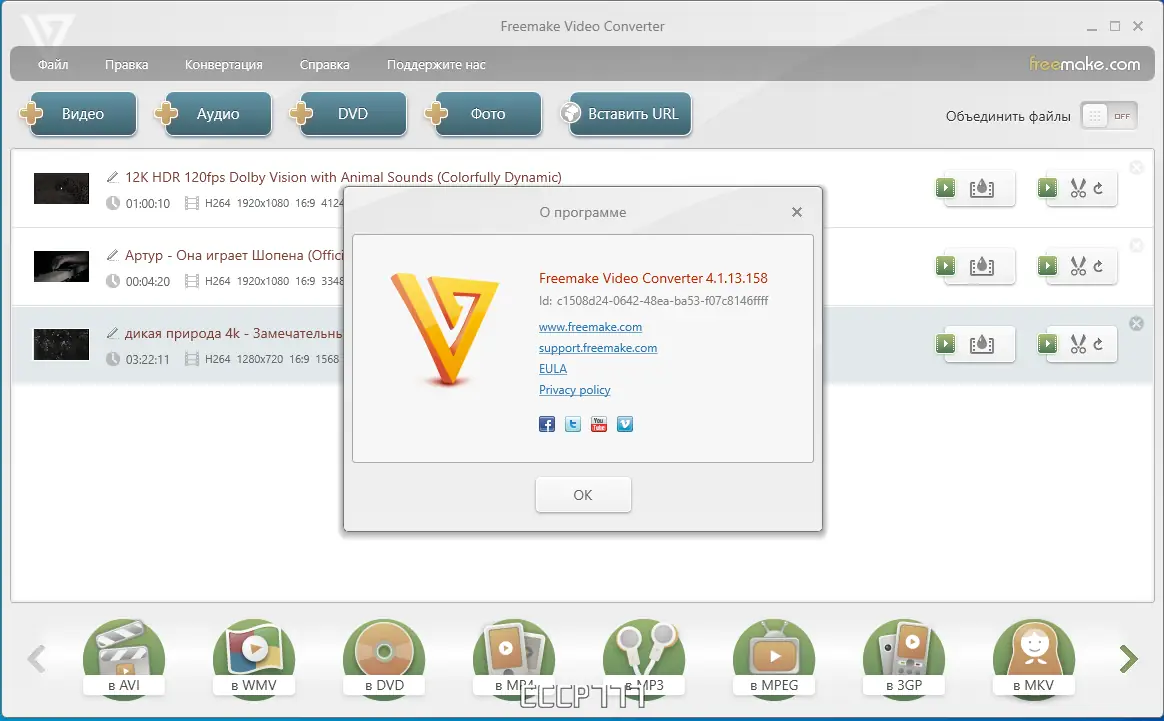Viewport: 1164px width, 721px height.
Task: Click the Фото add button
Action: [483, 114]
